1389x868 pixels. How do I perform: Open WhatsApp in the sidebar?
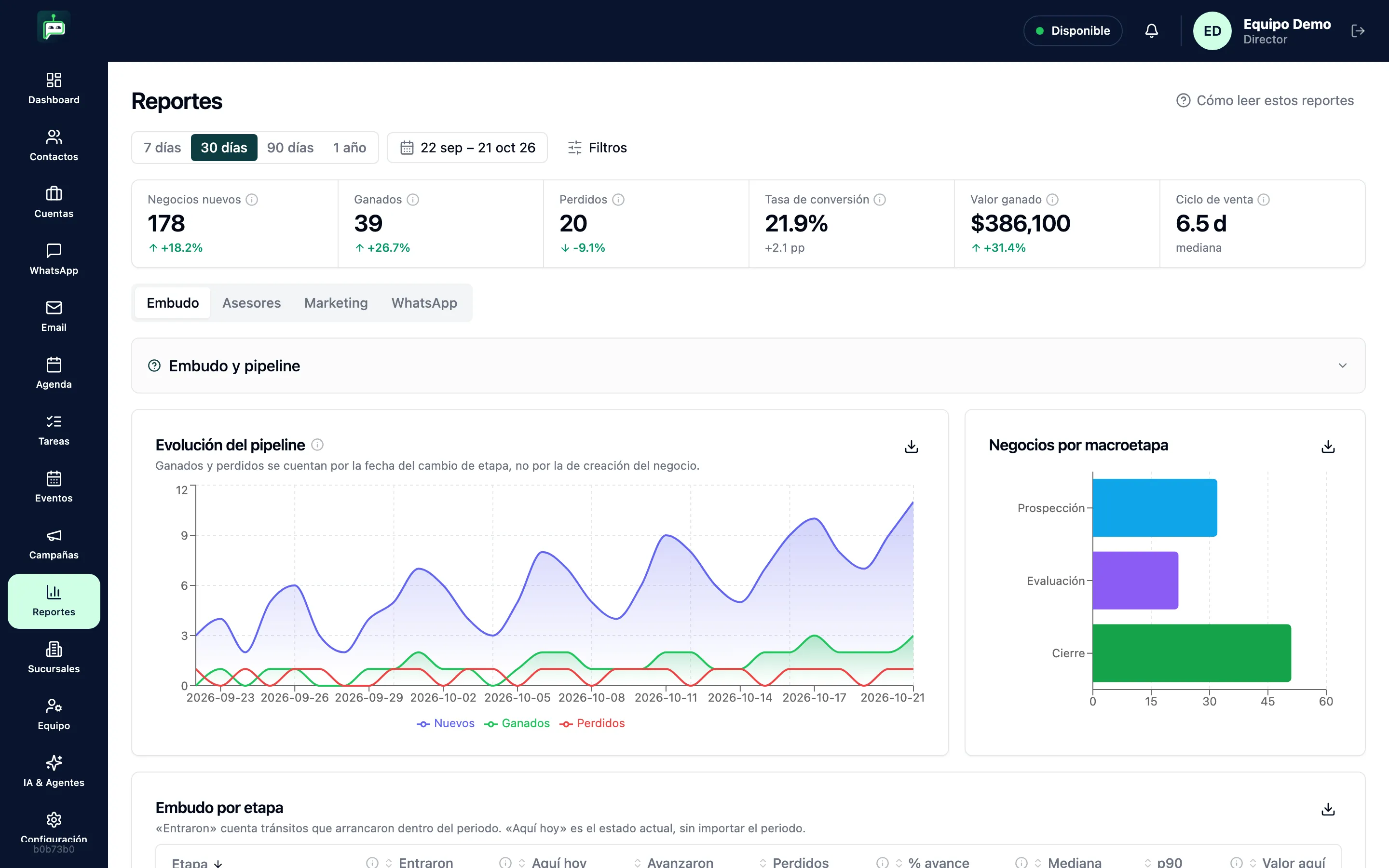pyautogui.click(x=54, y=259)
